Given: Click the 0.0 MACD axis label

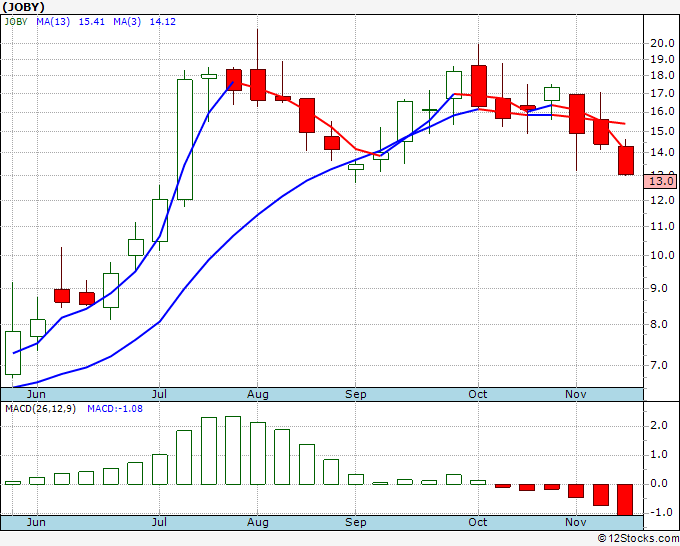Looking at the screenshot, I should tap(659, 484).
